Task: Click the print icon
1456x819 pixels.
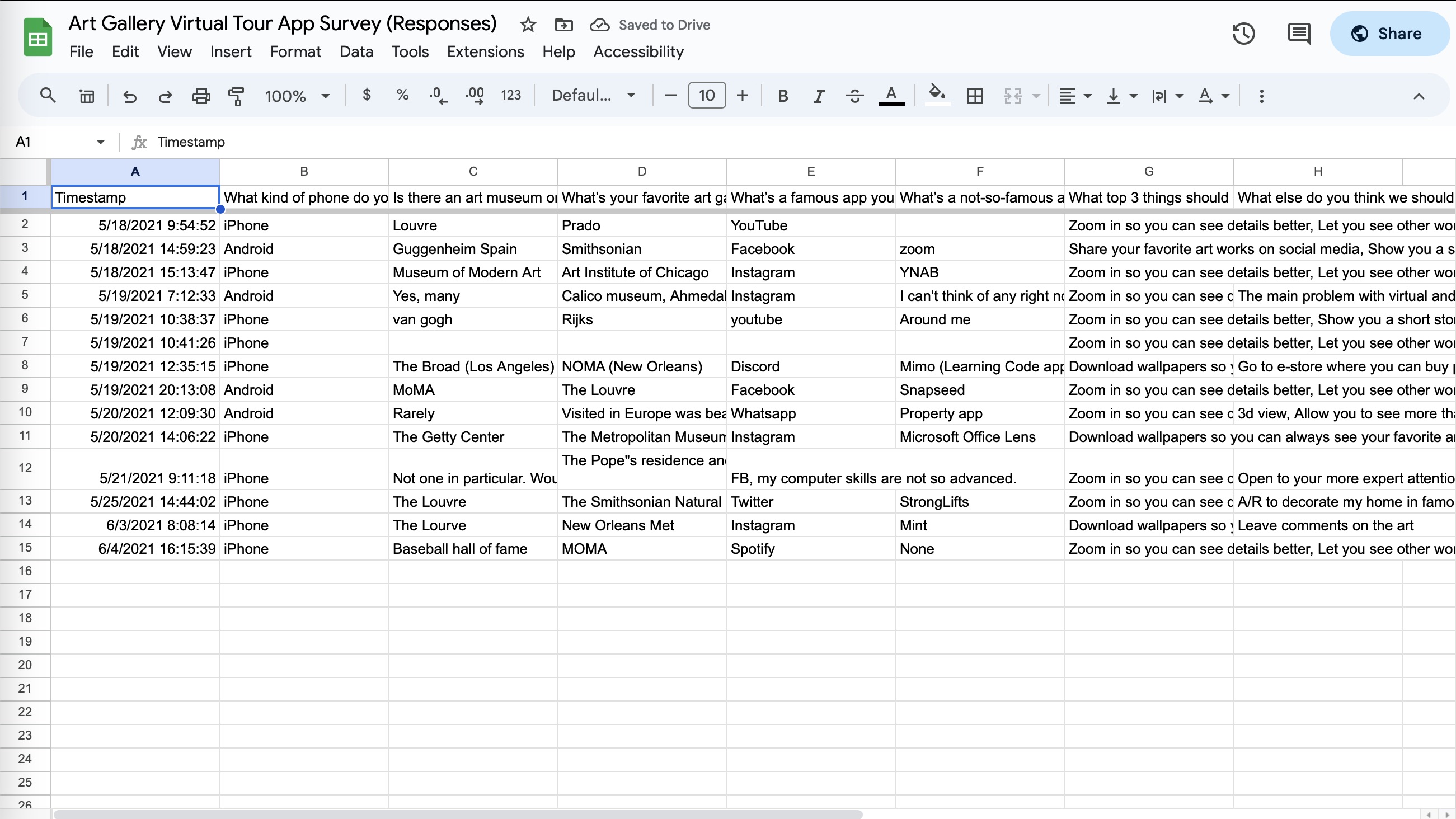Action: tap(201, 96)
